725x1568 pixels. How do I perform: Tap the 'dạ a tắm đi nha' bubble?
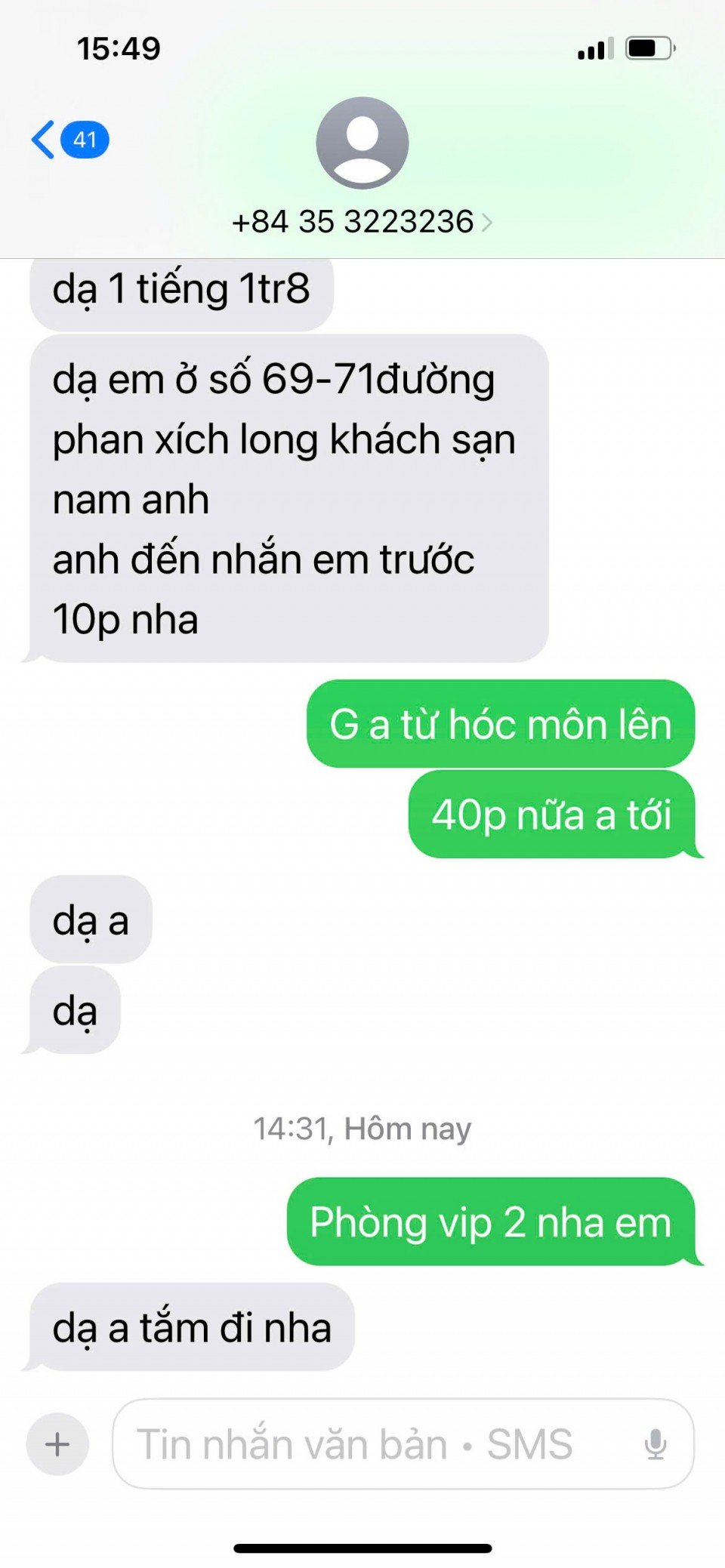(192, 1327)
